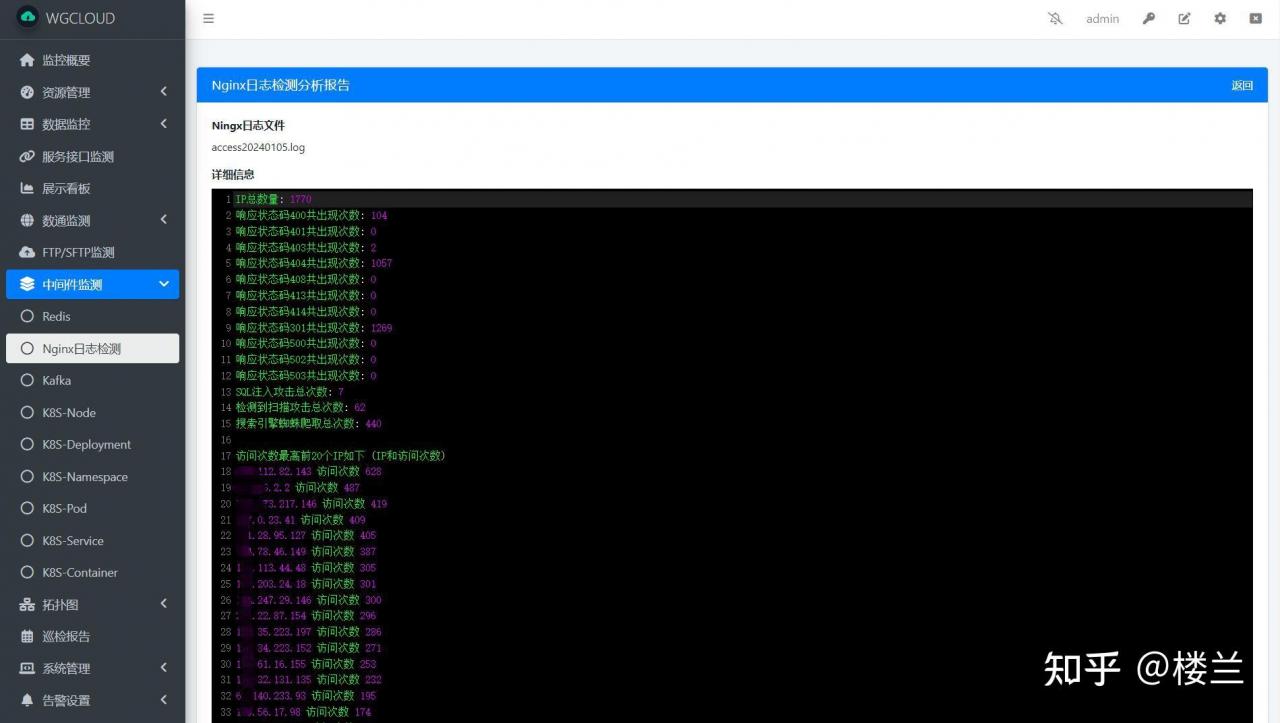Open the 展示看板 menu item
Viewport: 1280px width, 723px height.
click(x=92, y=188)
